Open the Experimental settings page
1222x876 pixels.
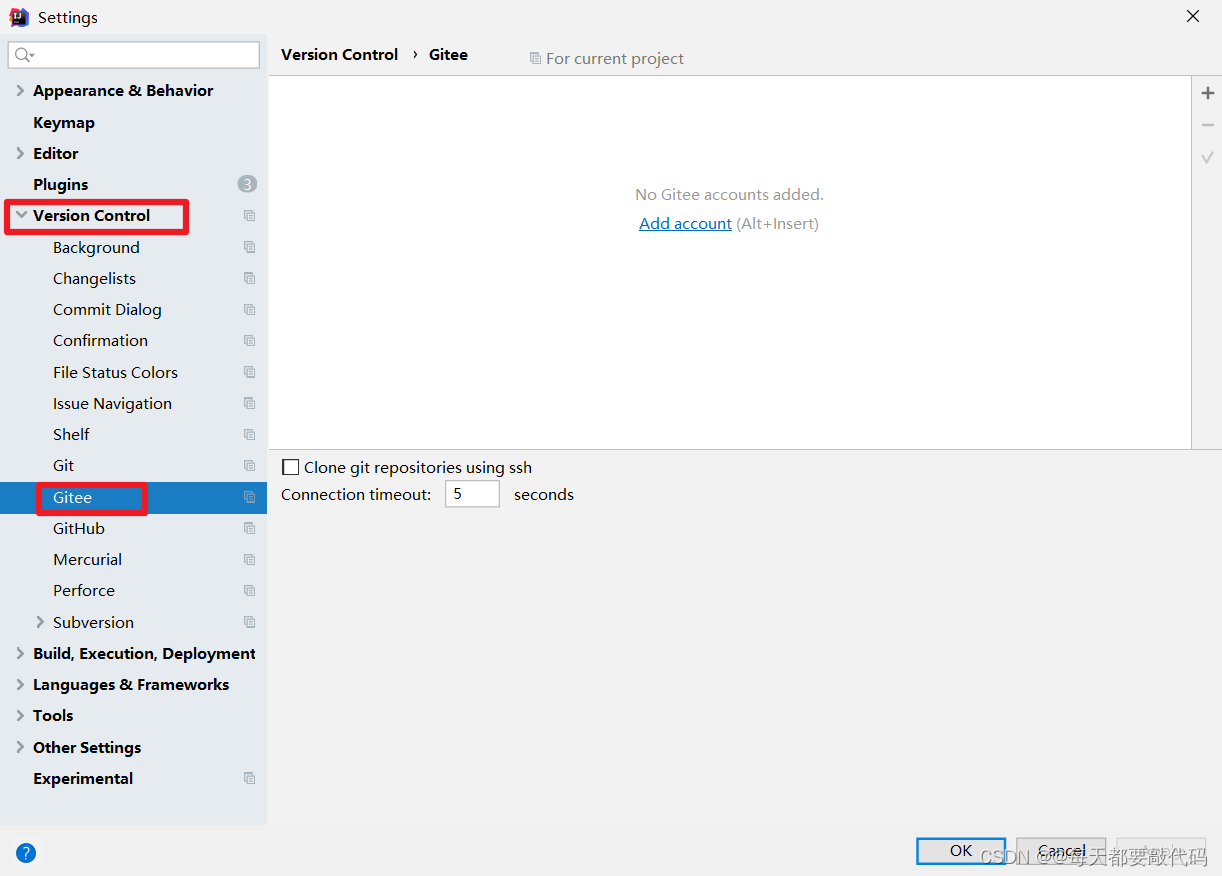(x=83, y=778)
